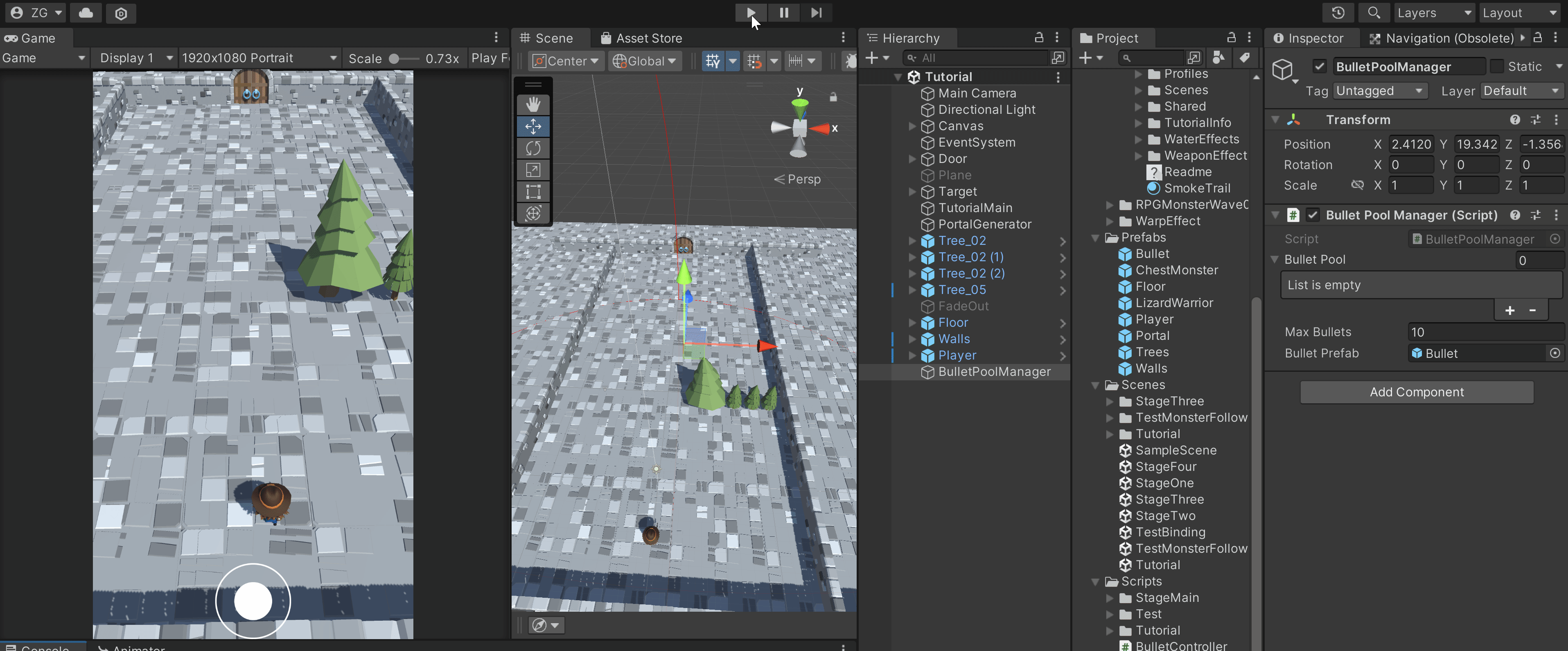This screenshot has width=1568, height=651.
Task: Open the Tag Untagged dropdown
Action: point(1379,91)
